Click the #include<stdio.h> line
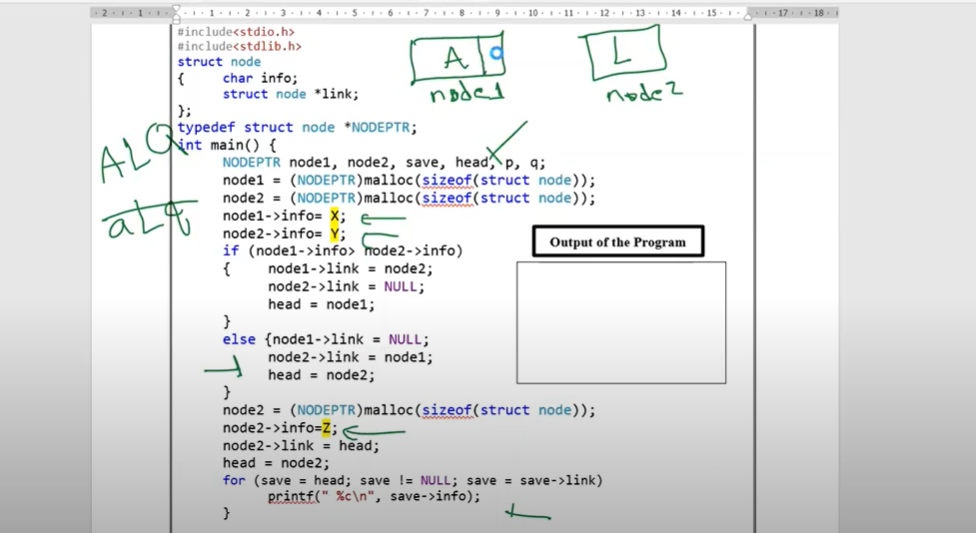Image resolution: width=976 pixels, height=533 pixels. click(x=236, y=32)
